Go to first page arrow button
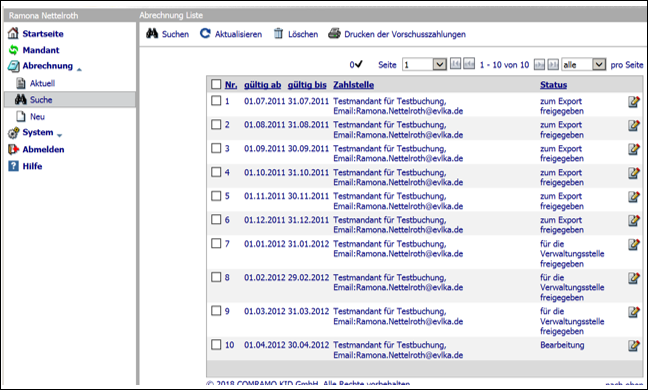The width and height of the screenshot is (648, 390). 455,64
